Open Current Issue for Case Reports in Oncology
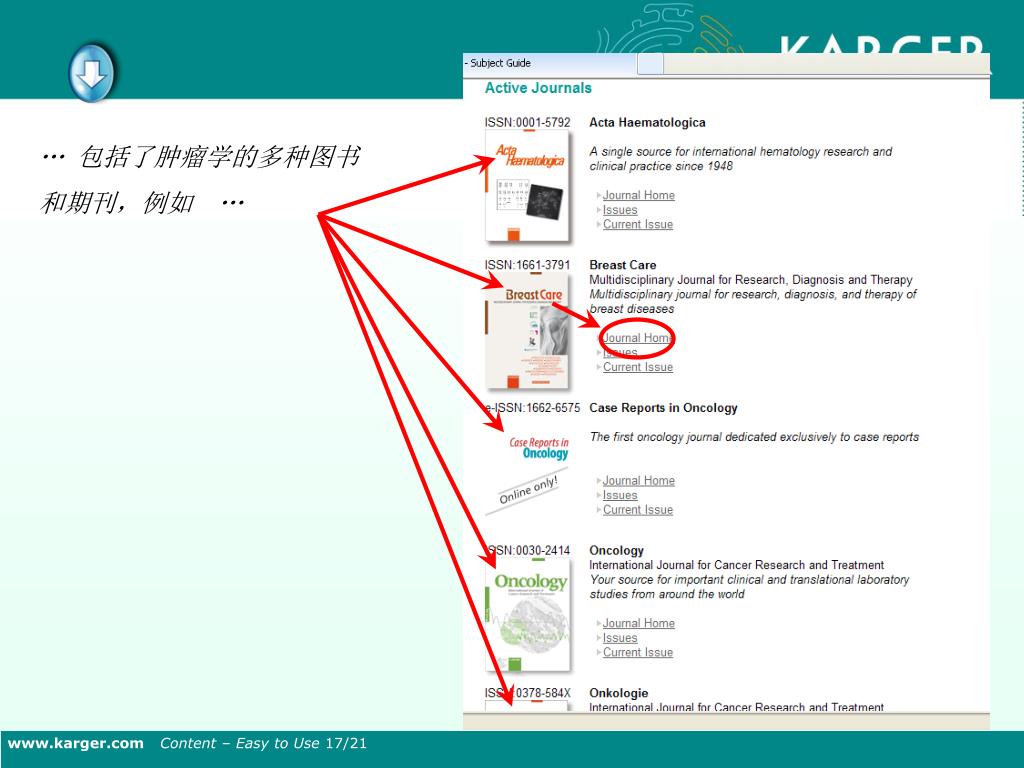The height and width of the screenshot is (768, 1024). [638, 509]
